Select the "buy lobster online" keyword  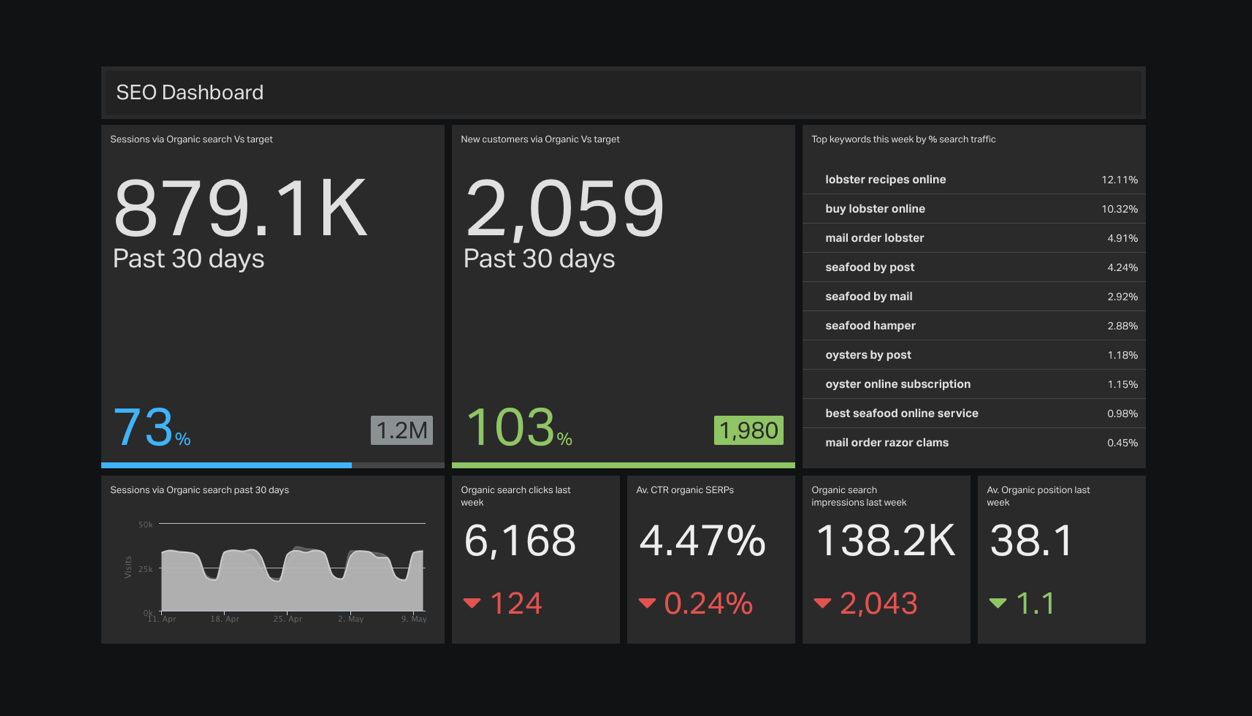click(x=875, y=209)
